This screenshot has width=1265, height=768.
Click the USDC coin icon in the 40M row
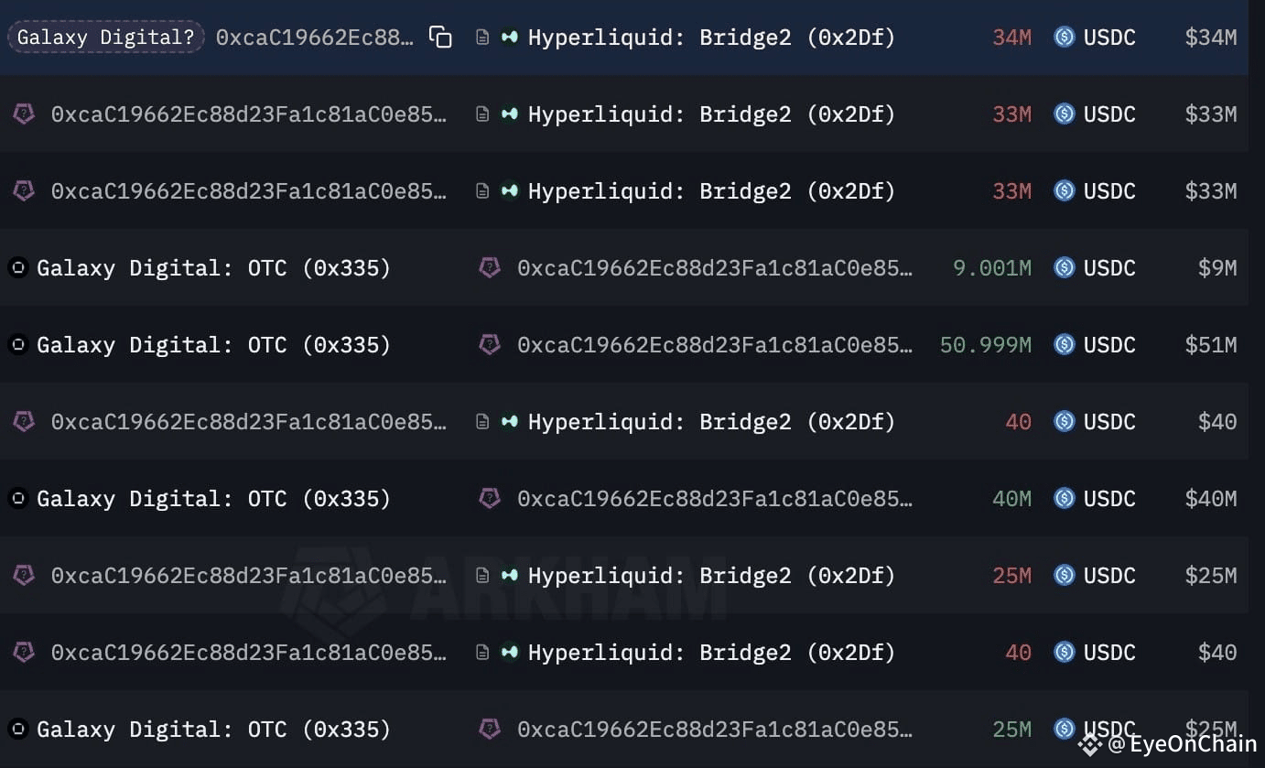click(1064, 498)
